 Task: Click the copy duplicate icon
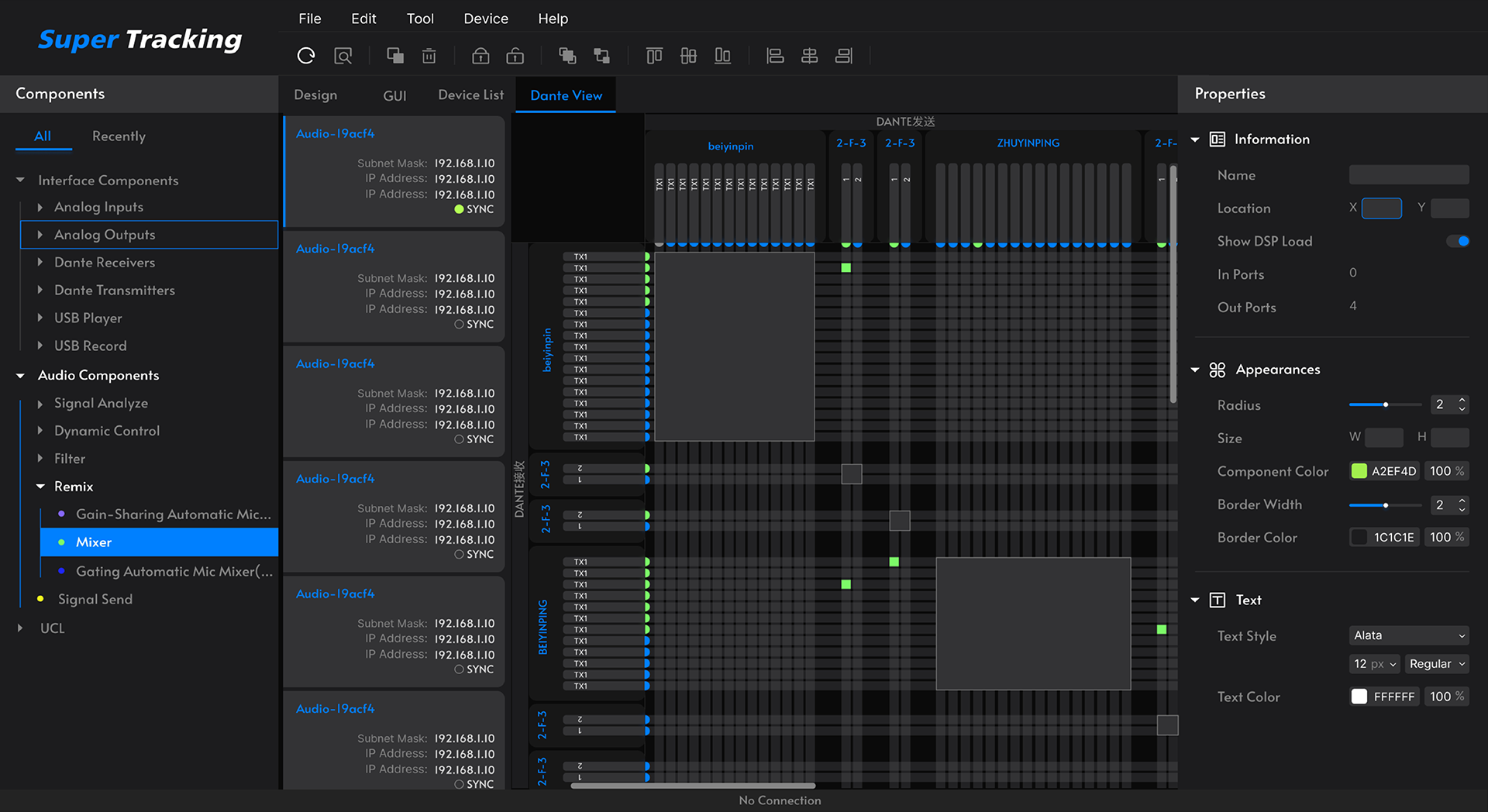pyautogui.click(x=395, y=56)
